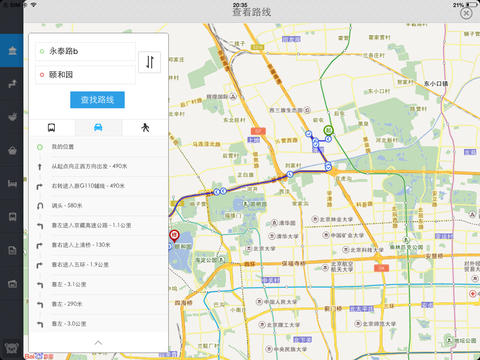Tap 北京科技大学 on the map

pos(363,249)
